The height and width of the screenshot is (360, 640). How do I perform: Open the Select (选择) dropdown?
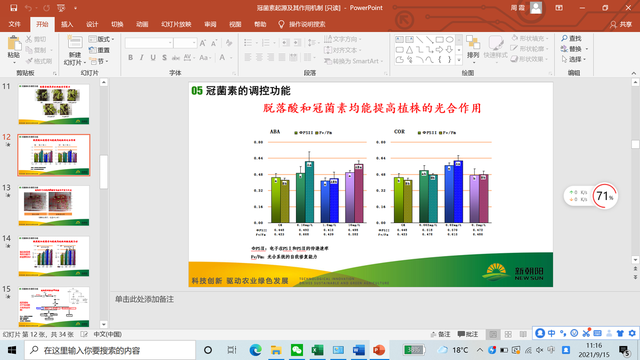pos(573,59)
